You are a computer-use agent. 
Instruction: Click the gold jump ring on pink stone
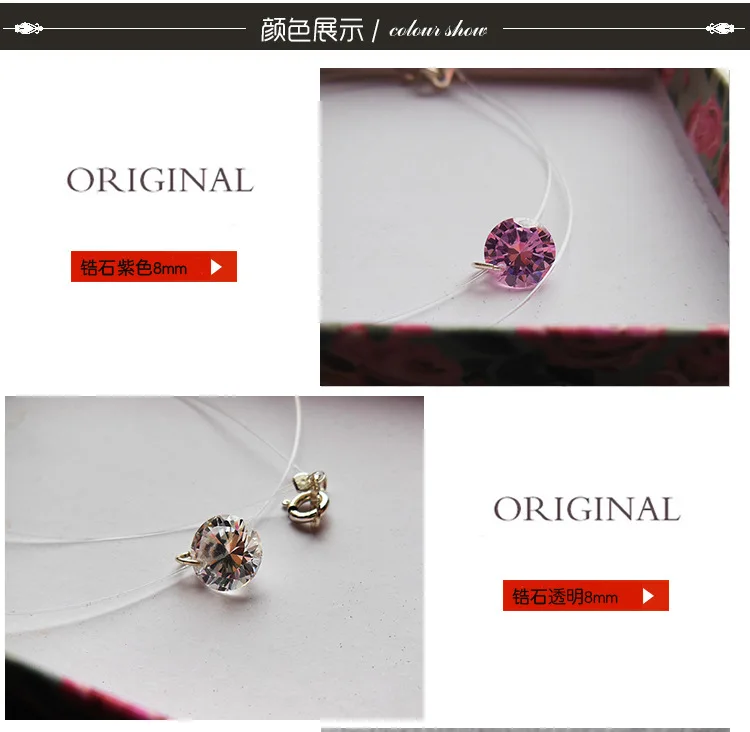pos(486,266)
